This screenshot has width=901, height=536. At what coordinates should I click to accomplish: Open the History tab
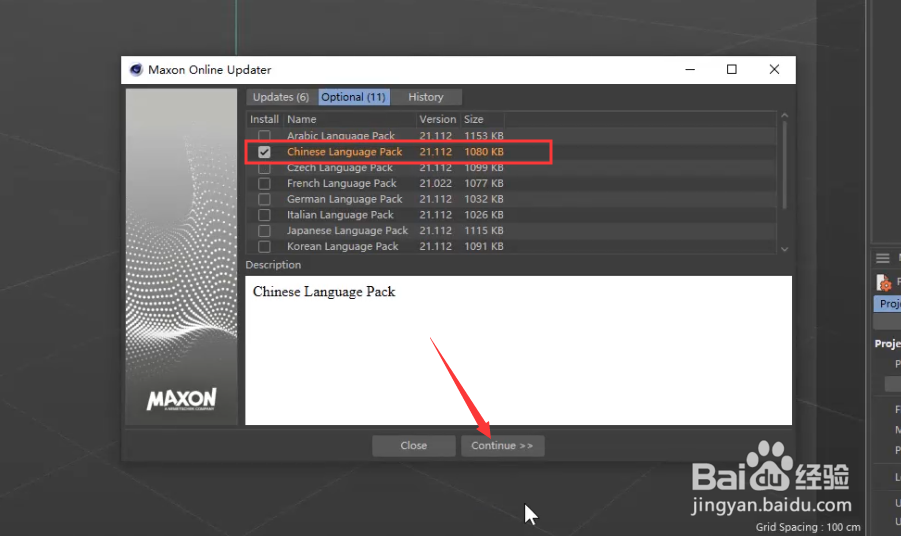[x=426, y=97]
